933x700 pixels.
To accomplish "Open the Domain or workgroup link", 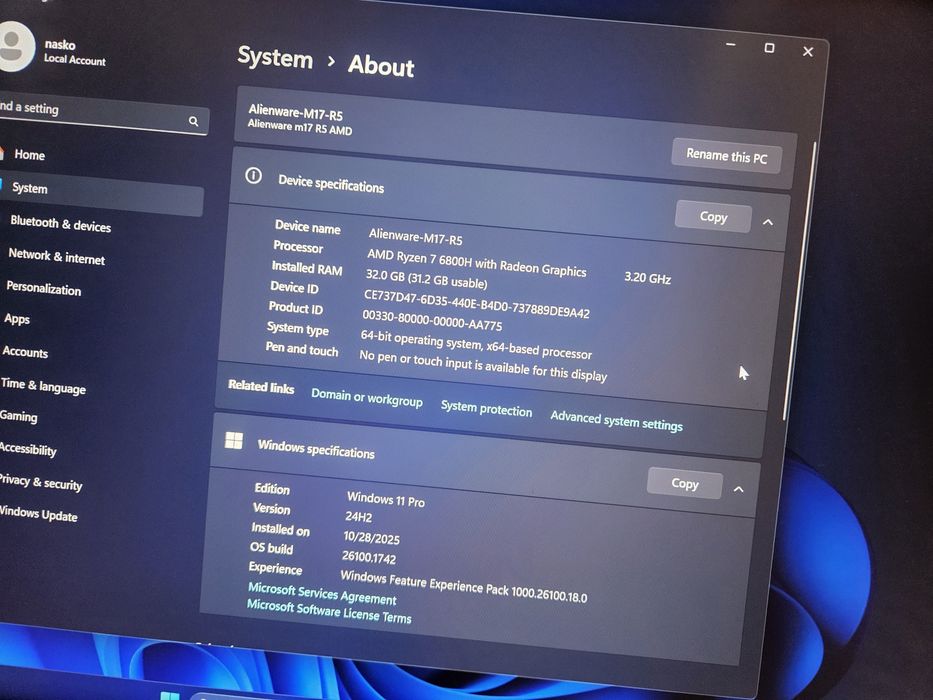I will [x=367, y=398].
